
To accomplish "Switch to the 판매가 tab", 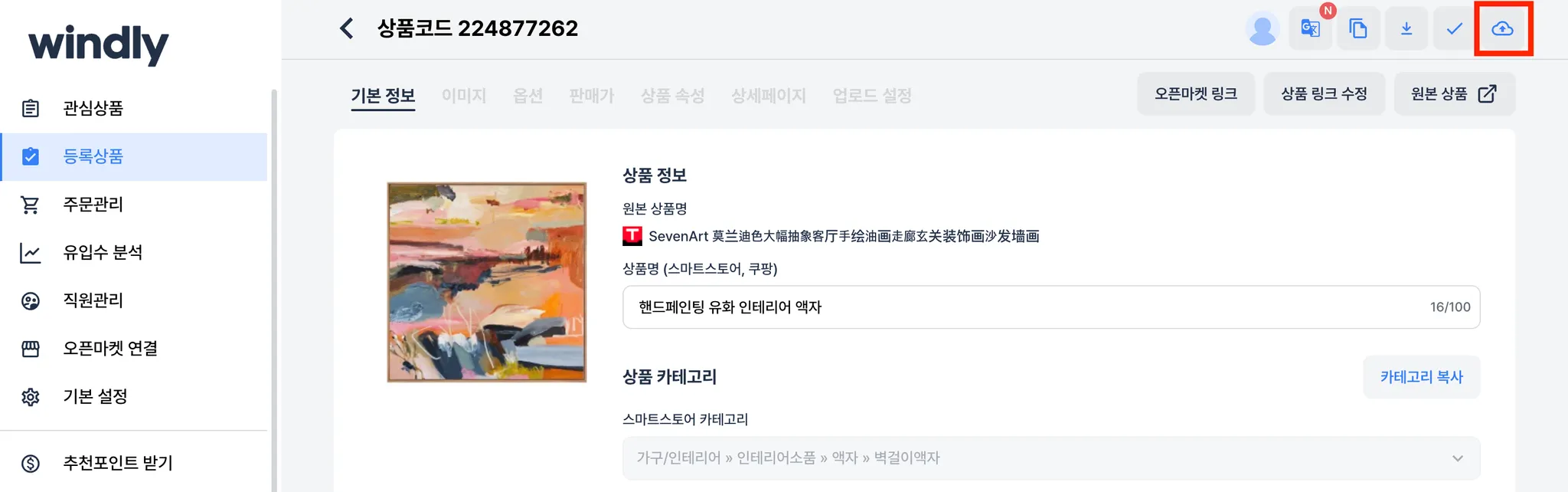I will point(592,96).
